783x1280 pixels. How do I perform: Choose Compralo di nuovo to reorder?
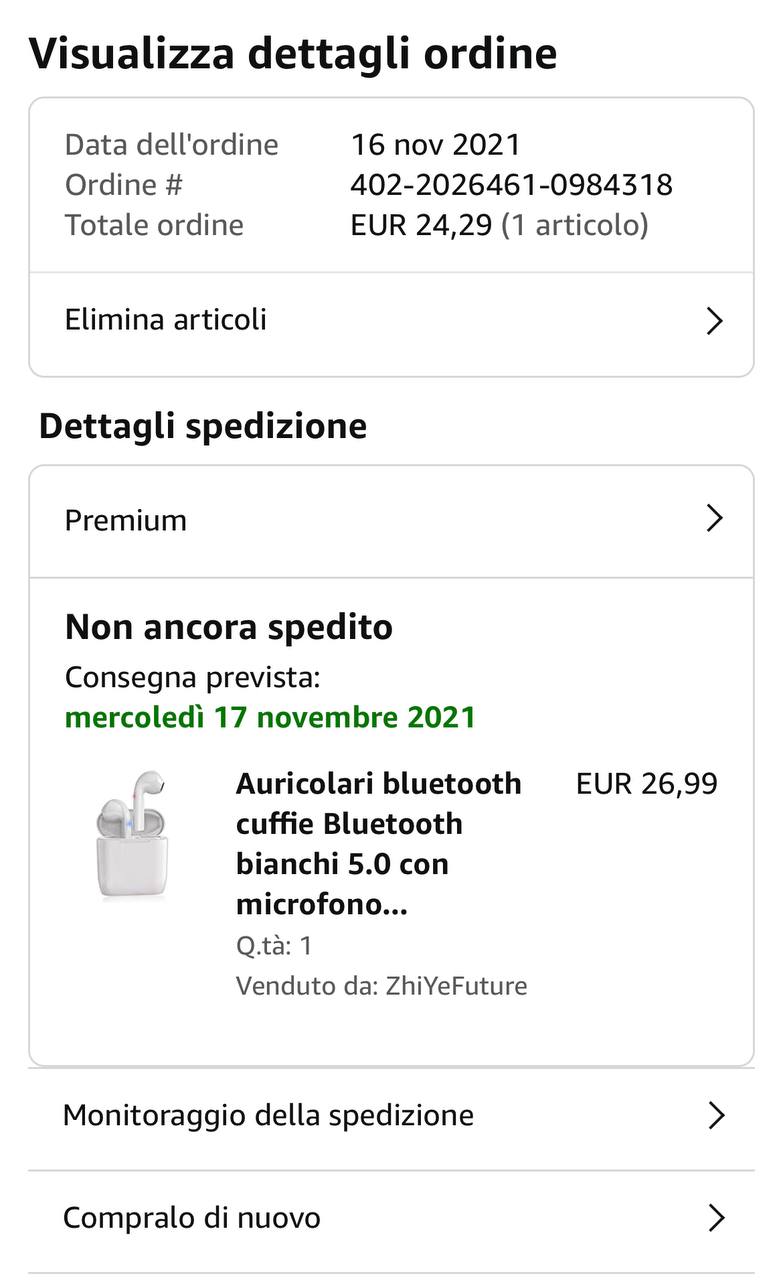coord(192,1218)
